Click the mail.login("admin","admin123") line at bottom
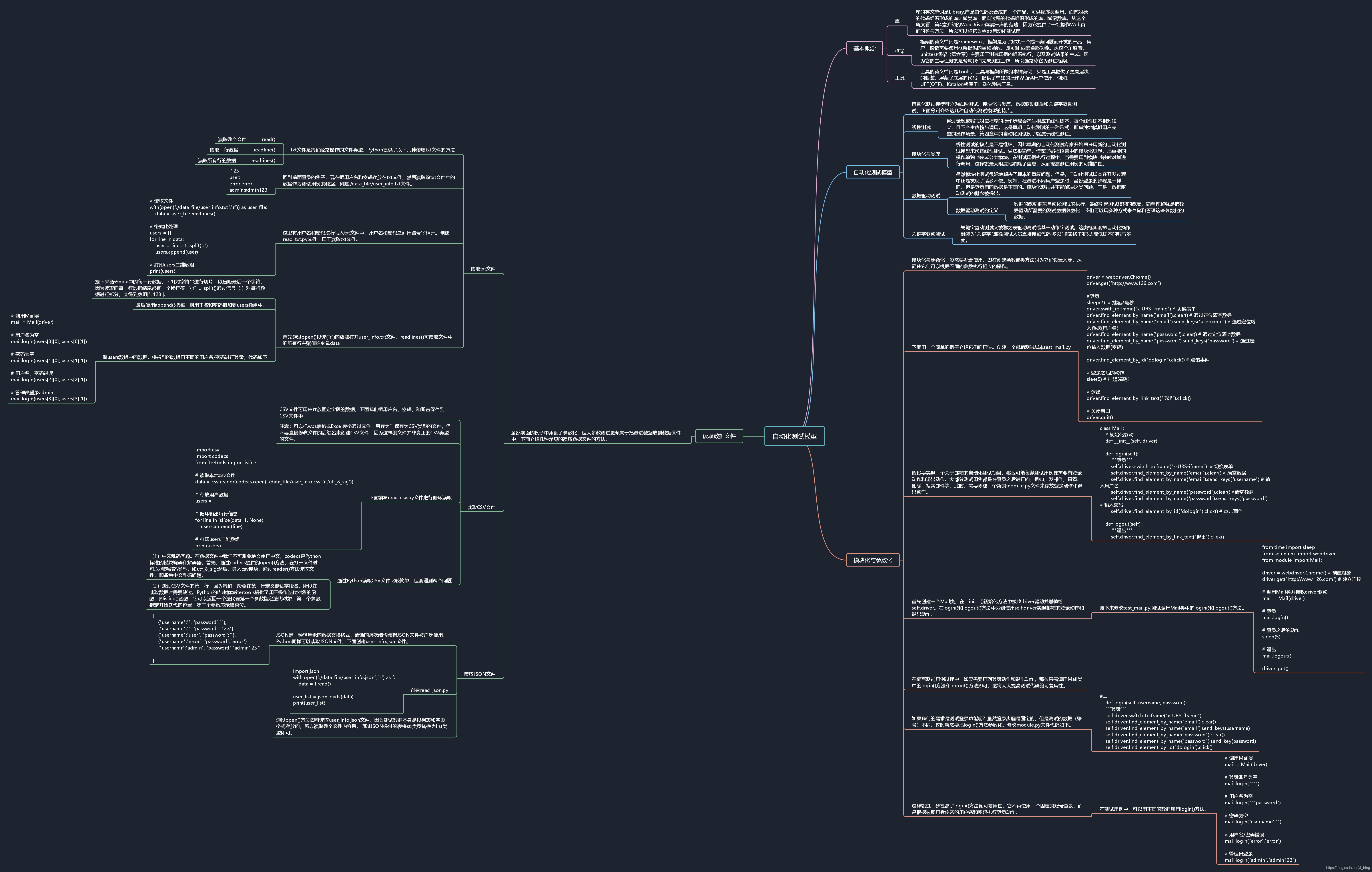Image resolution: width=1372 pixels, height=872 pixels. coord(1260,860)
